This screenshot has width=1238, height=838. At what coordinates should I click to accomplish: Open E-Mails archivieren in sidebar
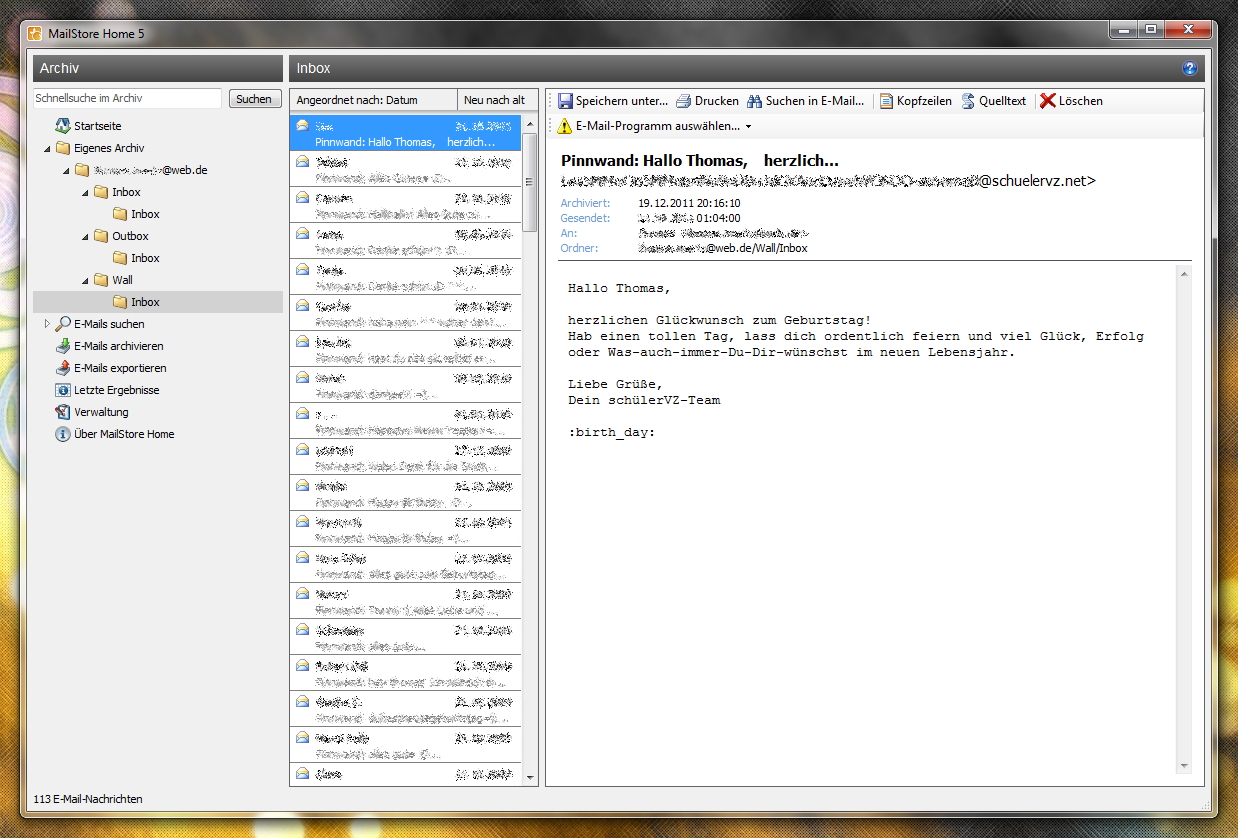pos(118,346)
